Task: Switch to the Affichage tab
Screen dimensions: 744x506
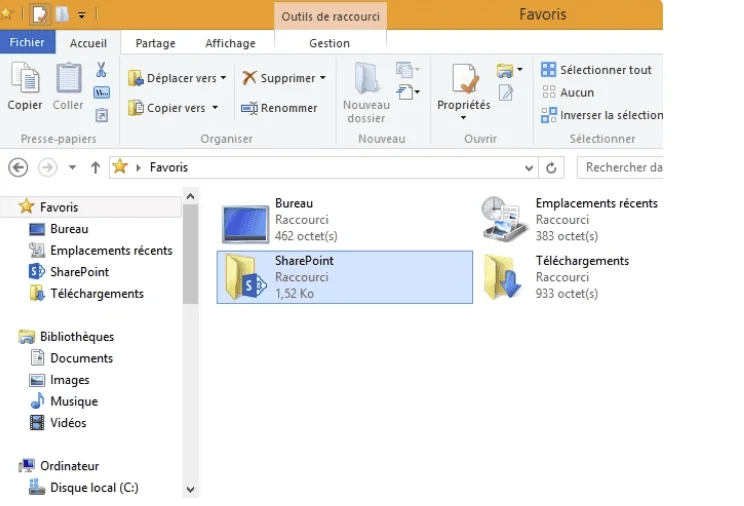Action: click(230, 43)
